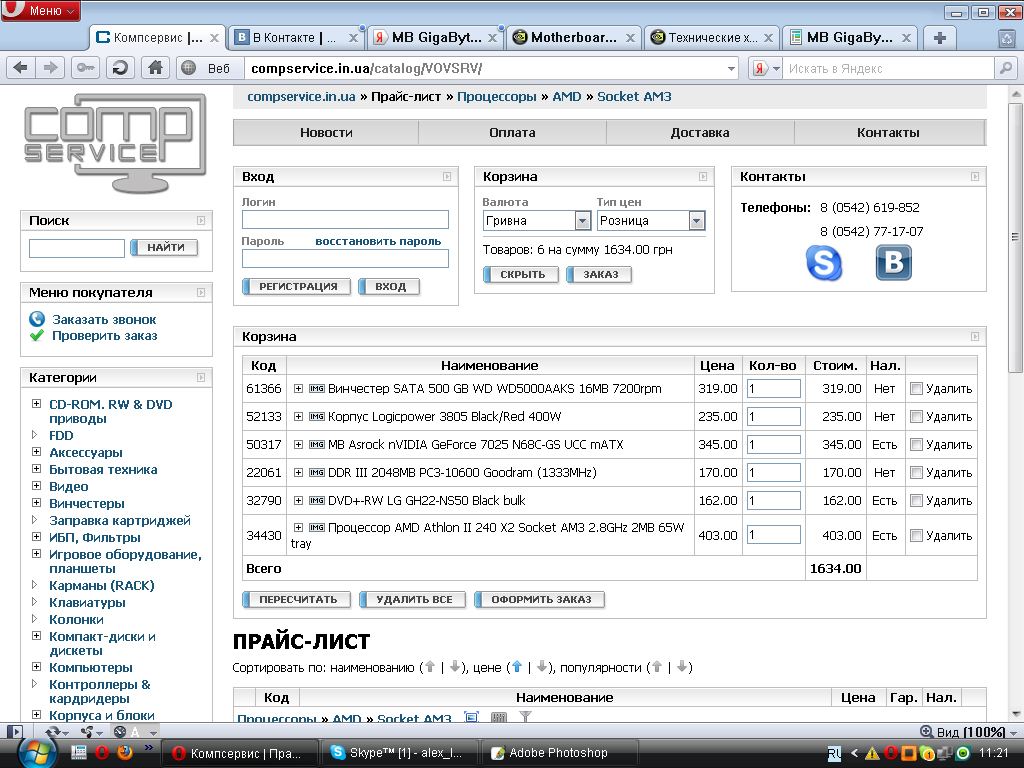
Task: Click the page vertical scrollbar thumb
Action: pyautogui.click(x=1015, y=237)
